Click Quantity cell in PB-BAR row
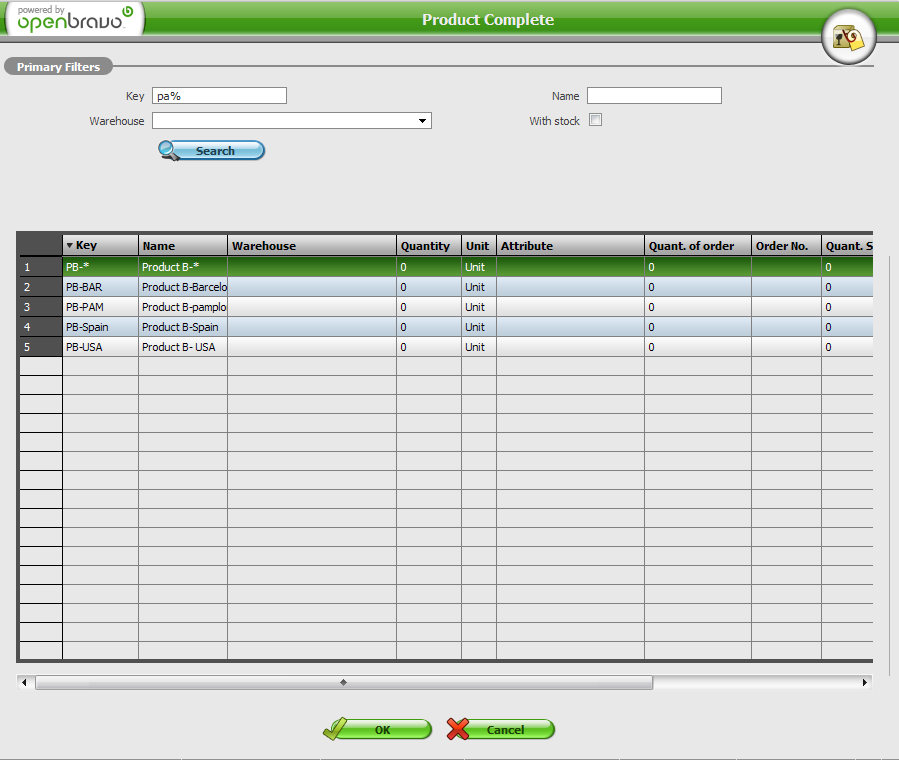Viewport: 899px width, 760px height. (x=429, y=287)
